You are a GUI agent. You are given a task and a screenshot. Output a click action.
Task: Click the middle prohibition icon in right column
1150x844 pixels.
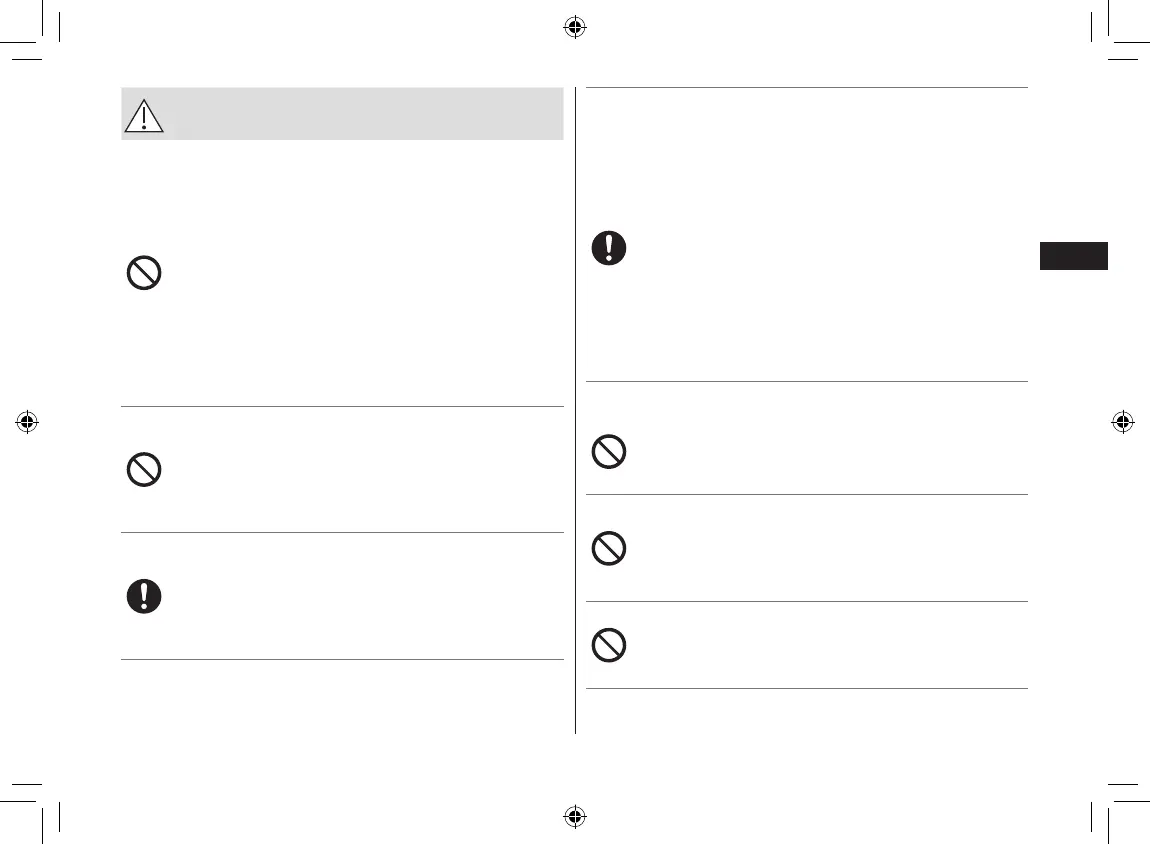coord(608,548)
